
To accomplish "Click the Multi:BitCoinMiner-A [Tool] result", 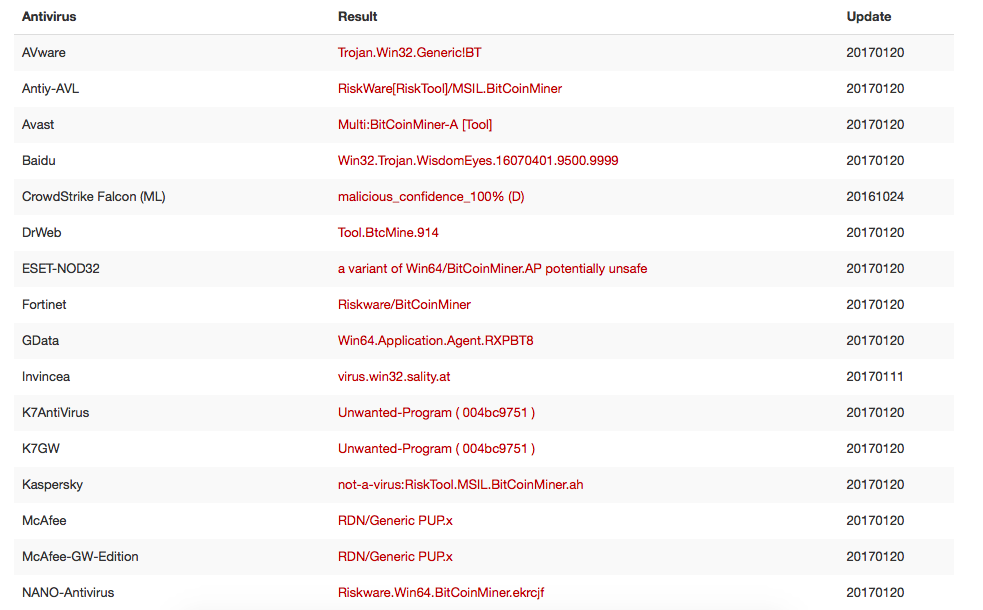I will pyautogui.click(x=415, y=125).
